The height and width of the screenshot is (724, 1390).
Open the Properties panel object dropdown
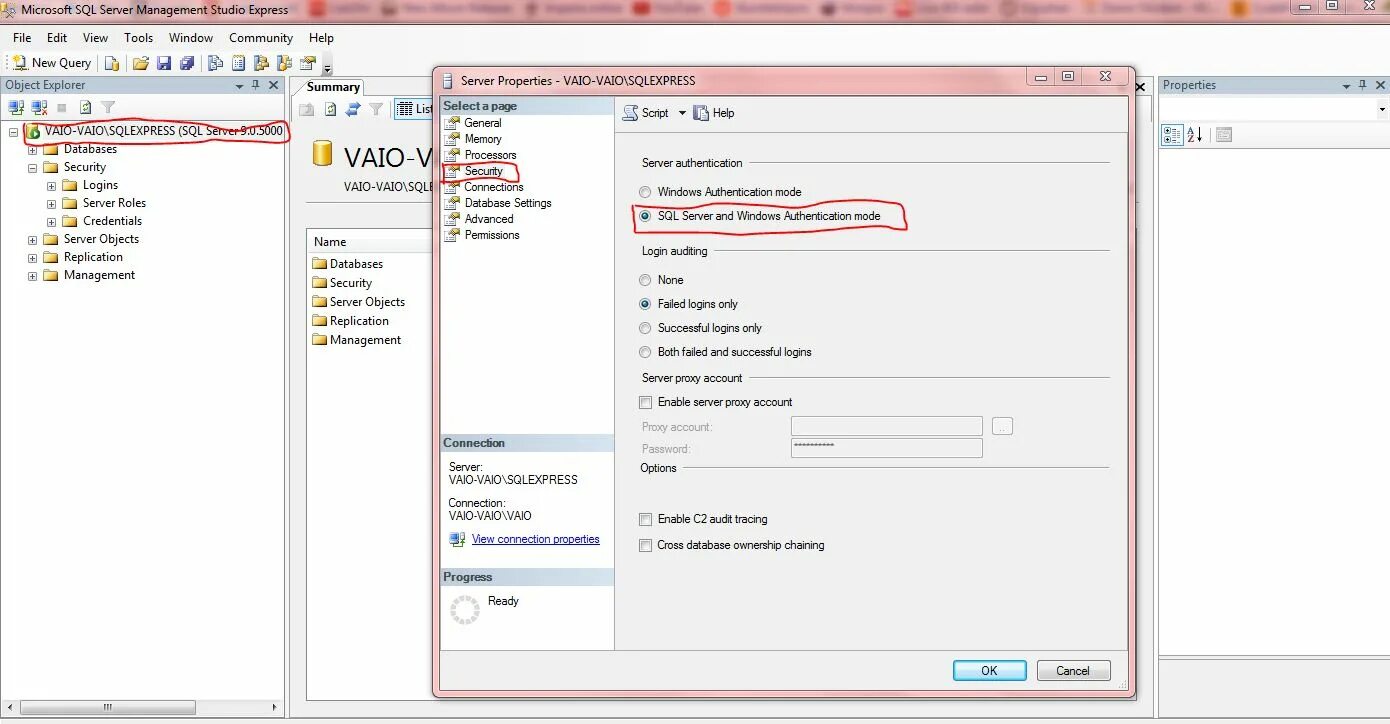(x=1382, y=109)
